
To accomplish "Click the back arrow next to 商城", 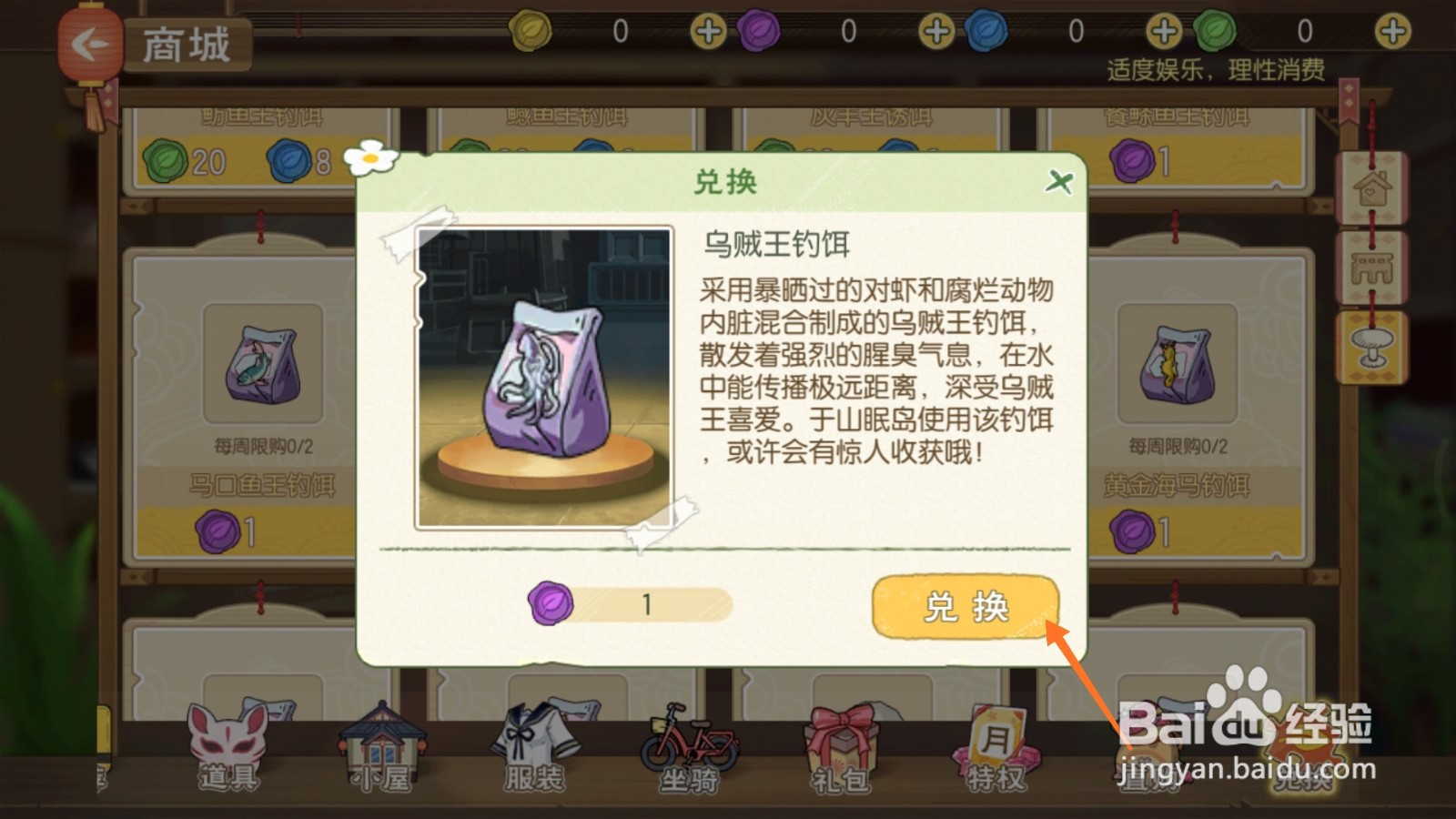I will tap(89, 43).
